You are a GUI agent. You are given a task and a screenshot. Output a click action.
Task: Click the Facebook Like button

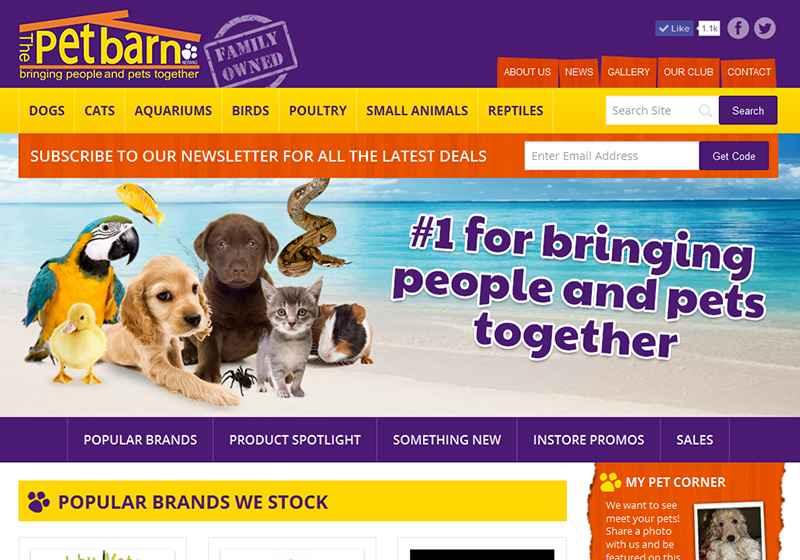click(674, 29)
